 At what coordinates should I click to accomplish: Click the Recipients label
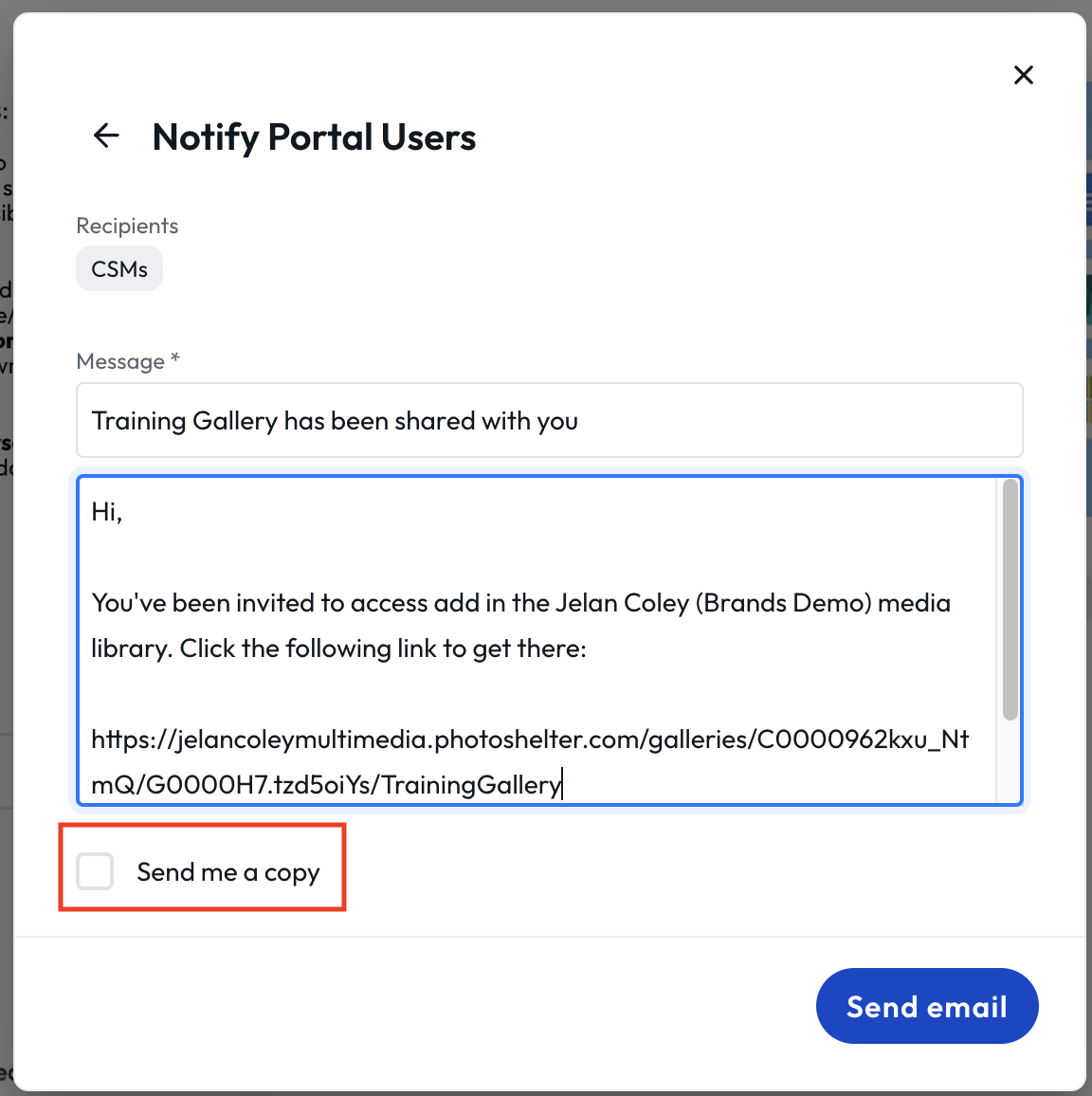click(127, 226)
